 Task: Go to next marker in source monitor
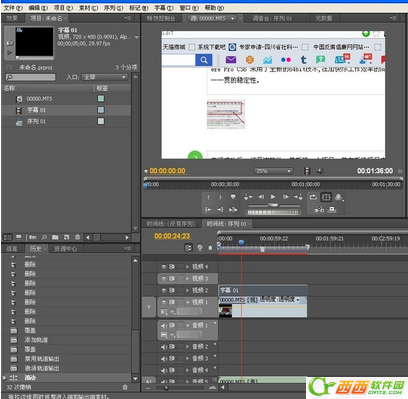tap(298, 197)
